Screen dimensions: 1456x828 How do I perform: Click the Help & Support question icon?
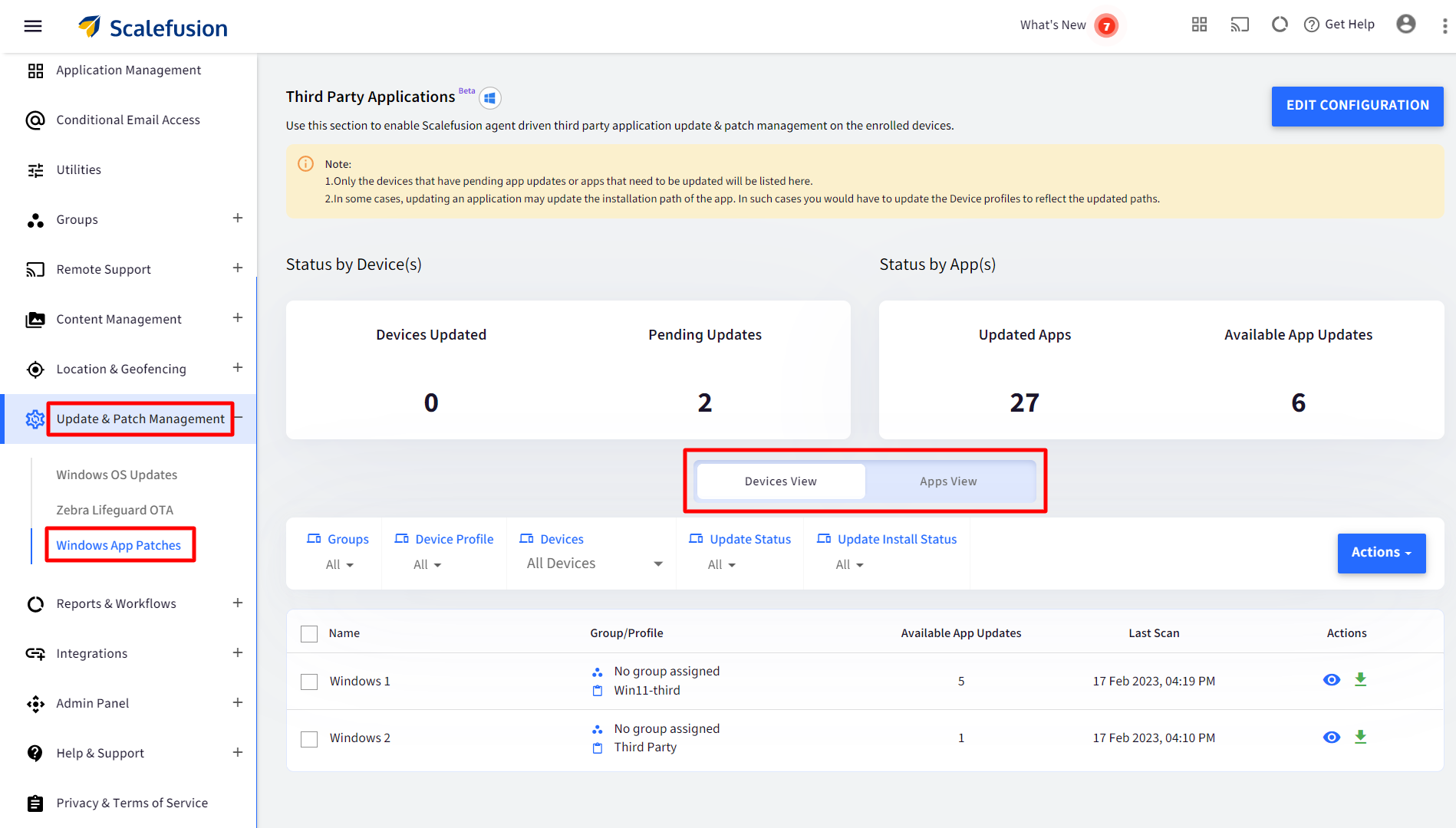pyautogui.click(x=35, y=754)
